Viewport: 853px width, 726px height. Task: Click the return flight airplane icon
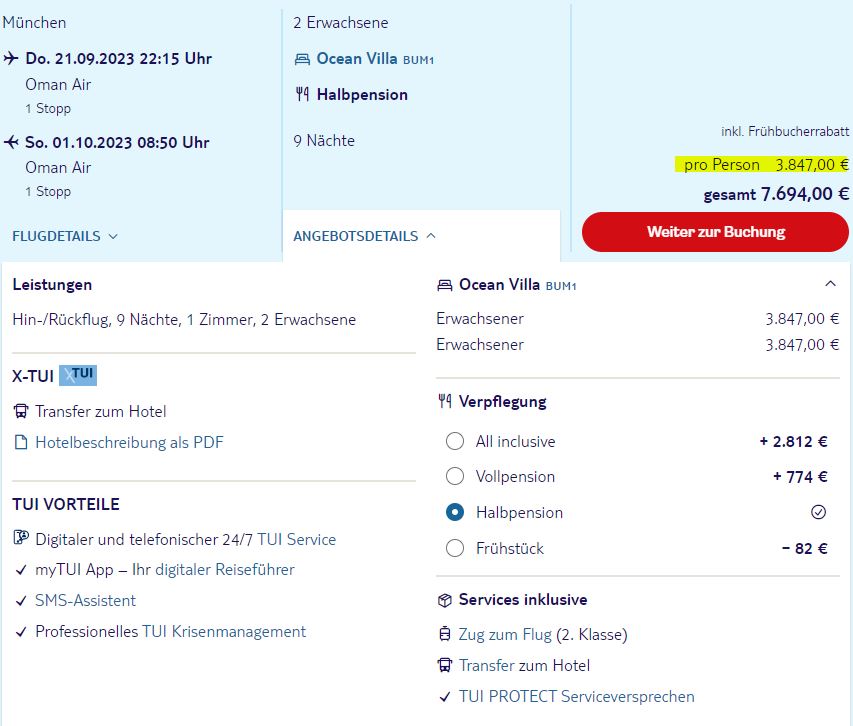11,142
